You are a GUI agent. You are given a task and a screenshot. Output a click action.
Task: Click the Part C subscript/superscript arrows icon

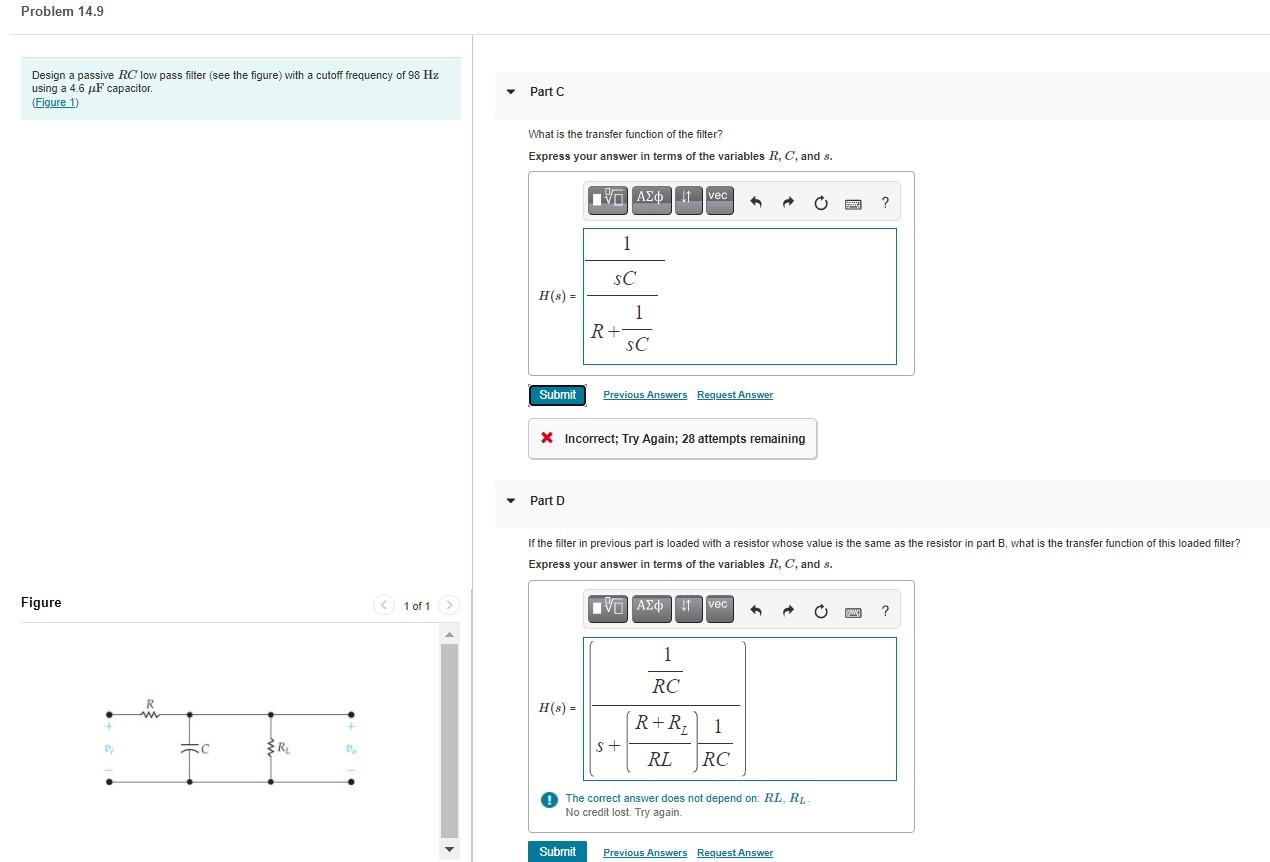tap(688, 200)
